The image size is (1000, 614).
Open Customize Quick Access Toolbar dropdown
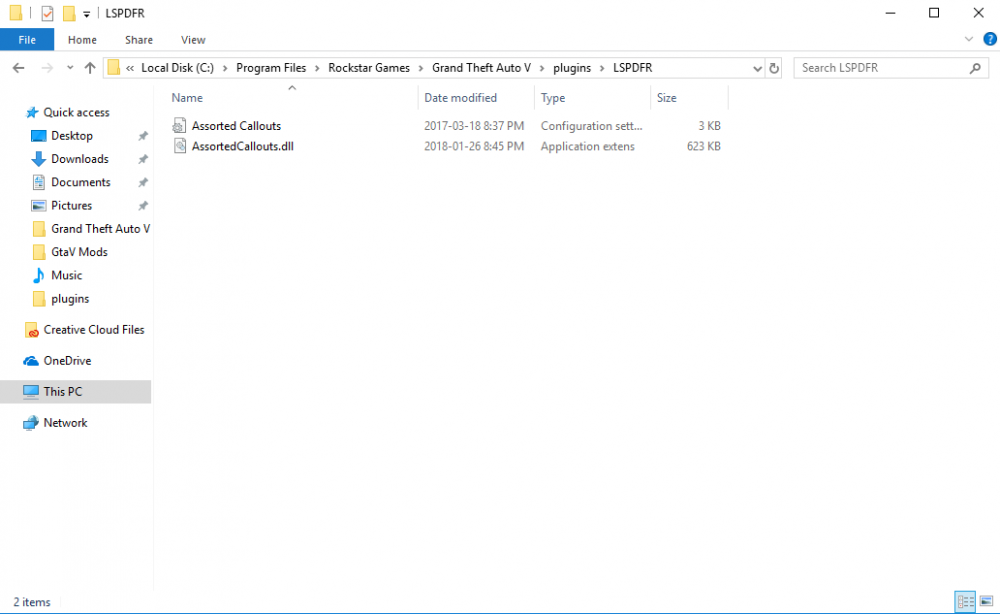point(86,13)
